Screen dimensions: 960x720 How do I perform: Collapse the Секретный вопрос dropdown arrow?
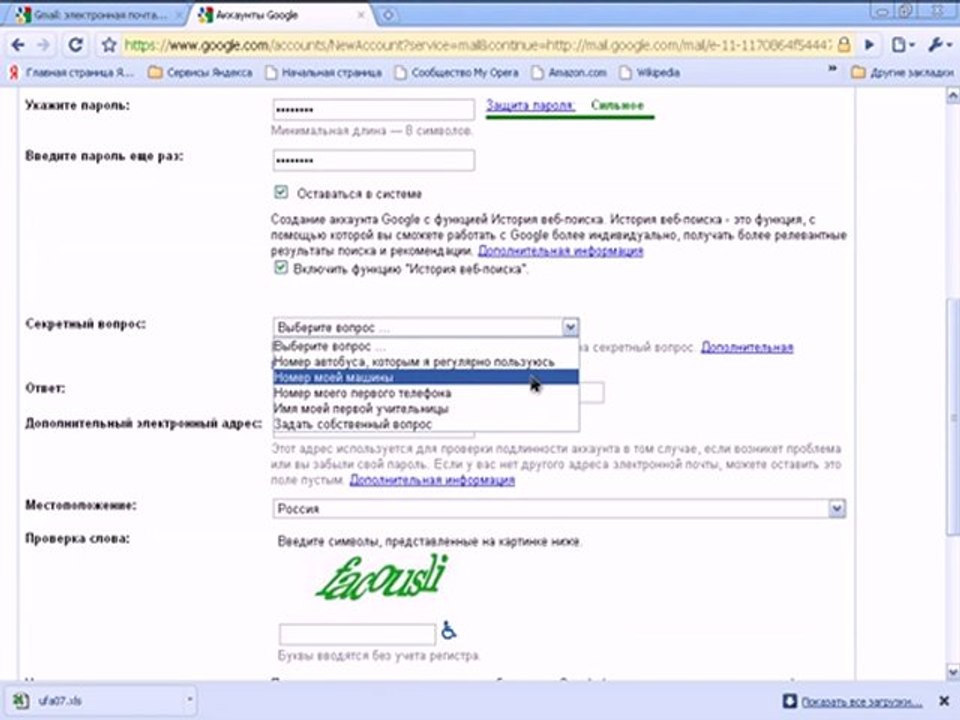coord(569,327)
